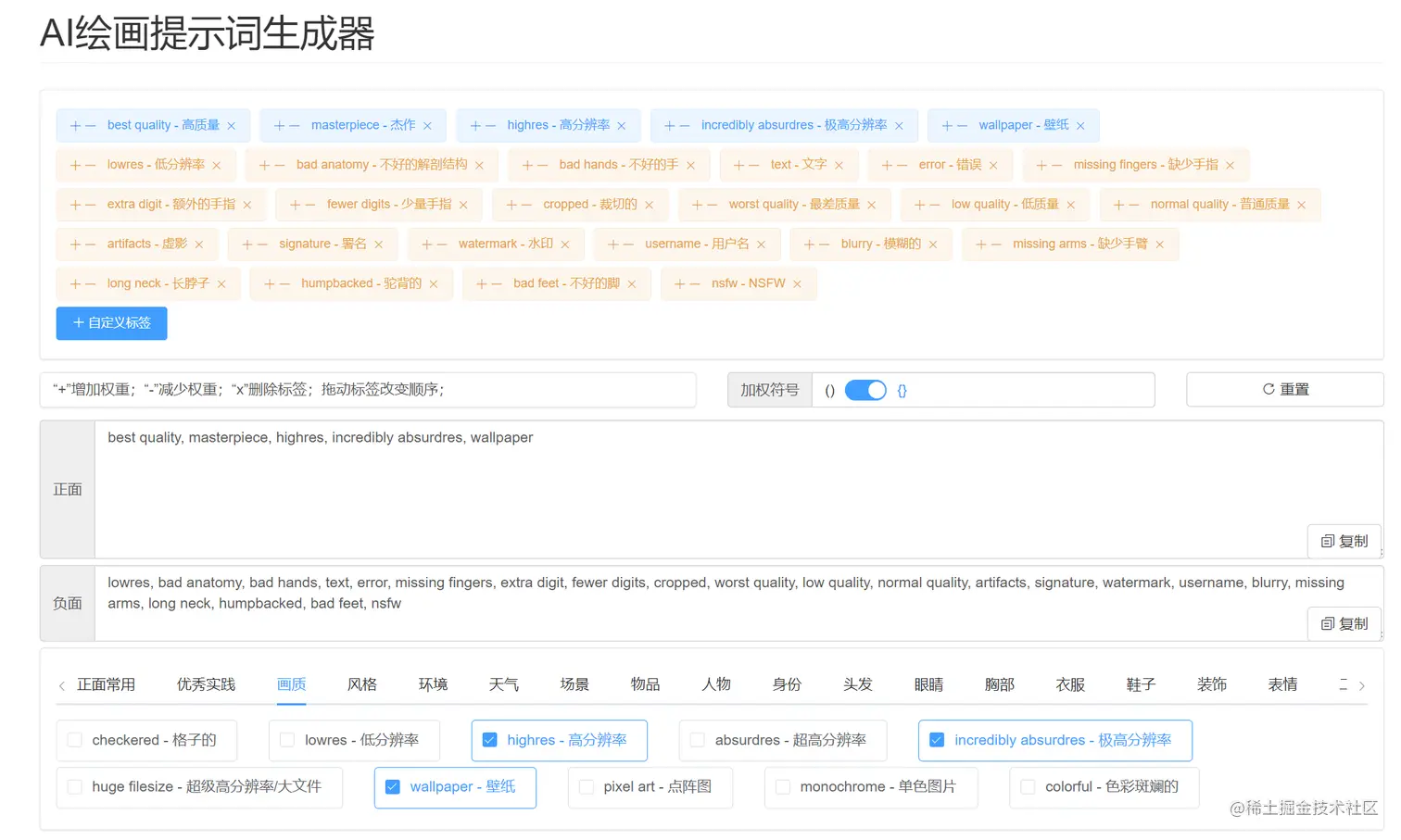Open the 表情 expression tab
This screenshot has width=1401, height=840.
[1282, 685]
